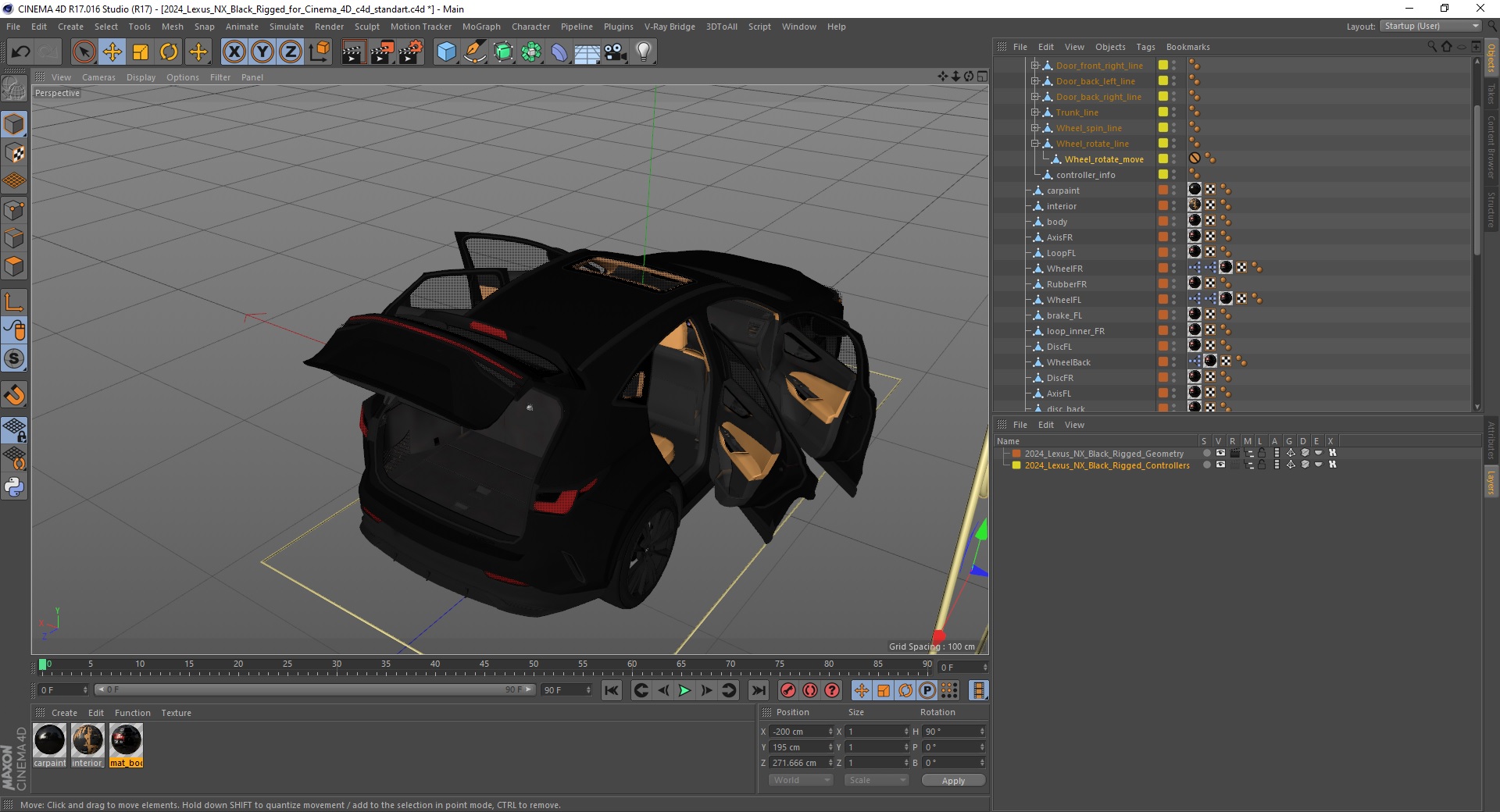Click the Floor environment icon
Viewport: 1500px width, 812px height.
point(587,52)
